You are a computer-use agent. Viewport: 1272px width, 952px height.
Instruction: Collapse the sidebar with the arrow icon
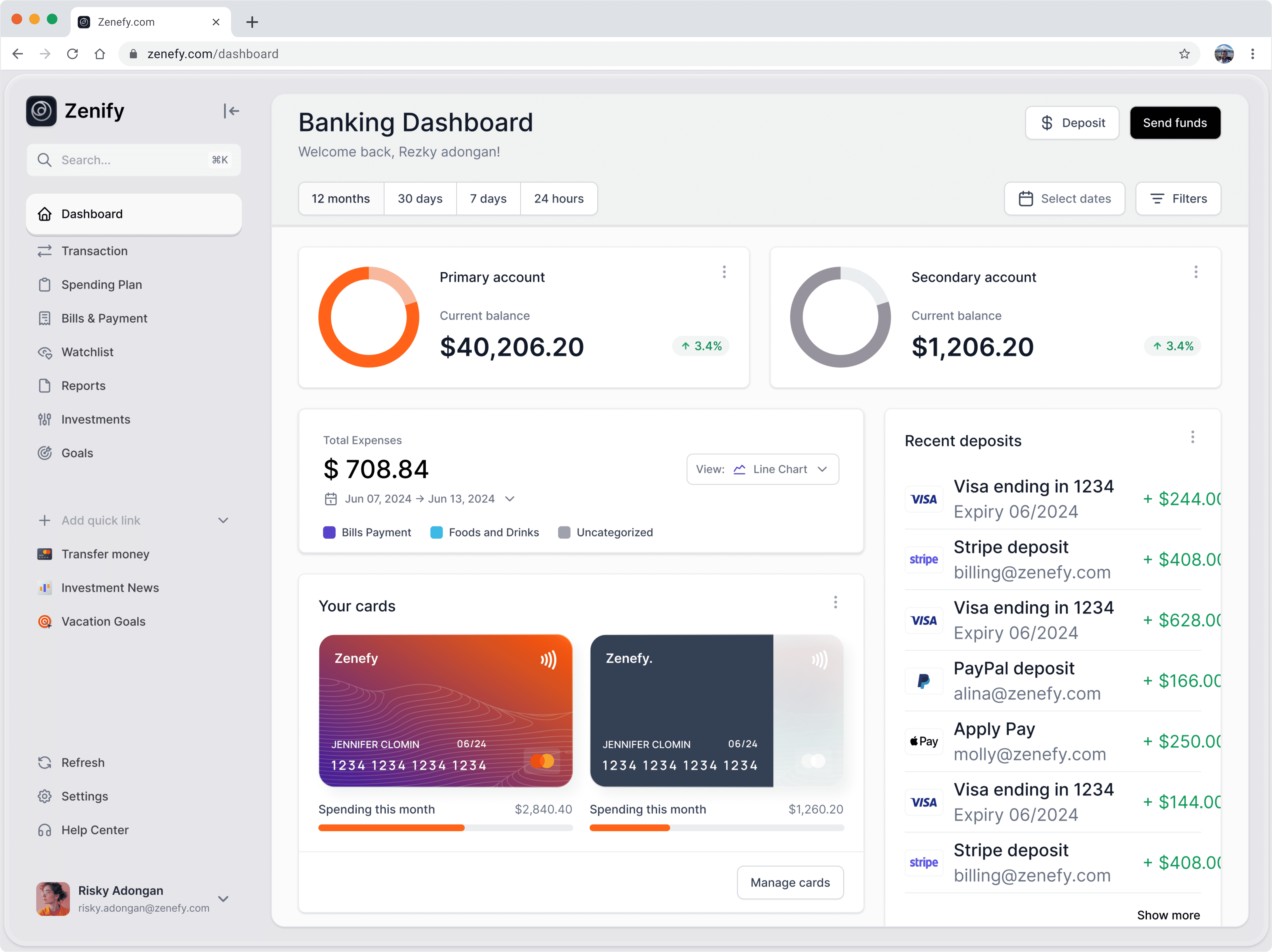tap(231, 111)
